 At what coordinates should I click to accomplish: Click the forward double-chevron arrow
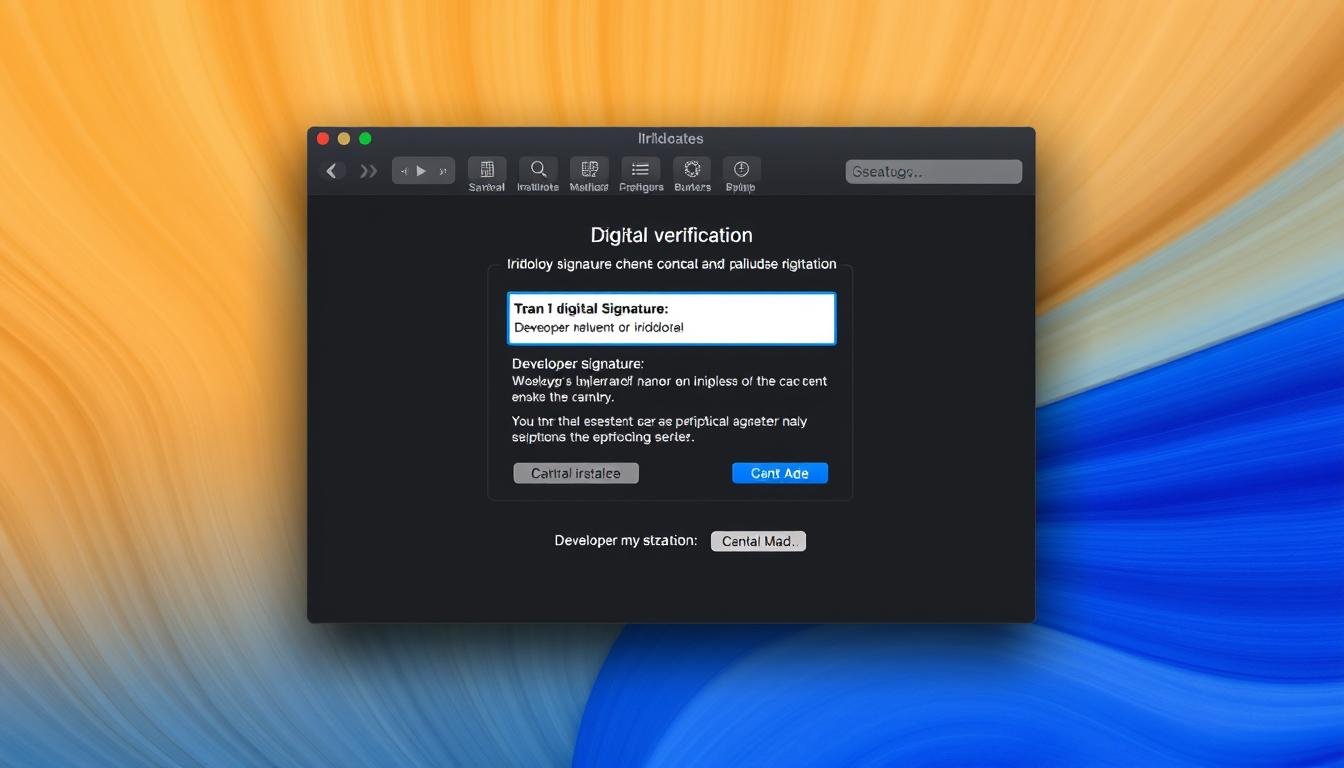(369, 171)
